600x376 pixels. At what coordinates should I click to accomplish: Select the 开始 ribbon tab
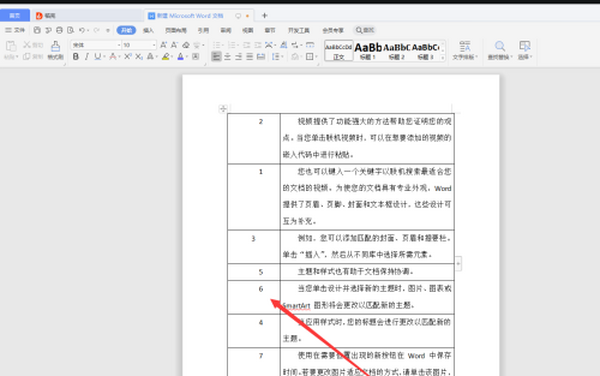tap(126, 30)
